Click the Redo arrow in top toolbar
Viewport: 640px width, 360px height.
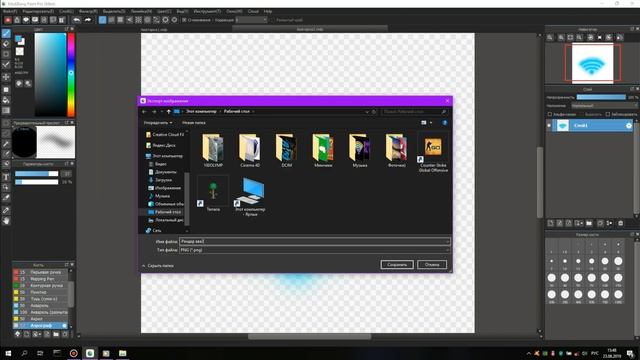point(87,20)
